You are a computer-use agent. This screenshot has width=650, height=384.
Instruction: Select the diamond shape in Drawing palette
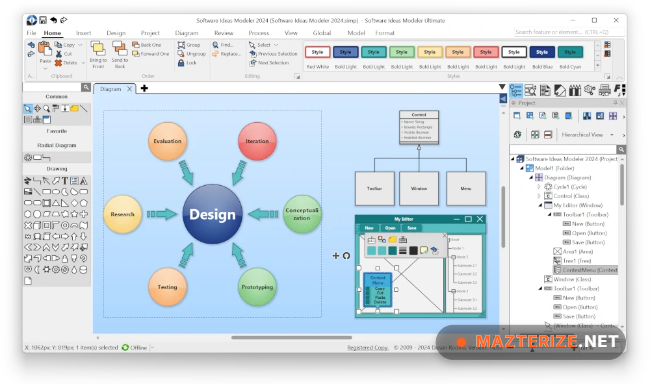74,203
